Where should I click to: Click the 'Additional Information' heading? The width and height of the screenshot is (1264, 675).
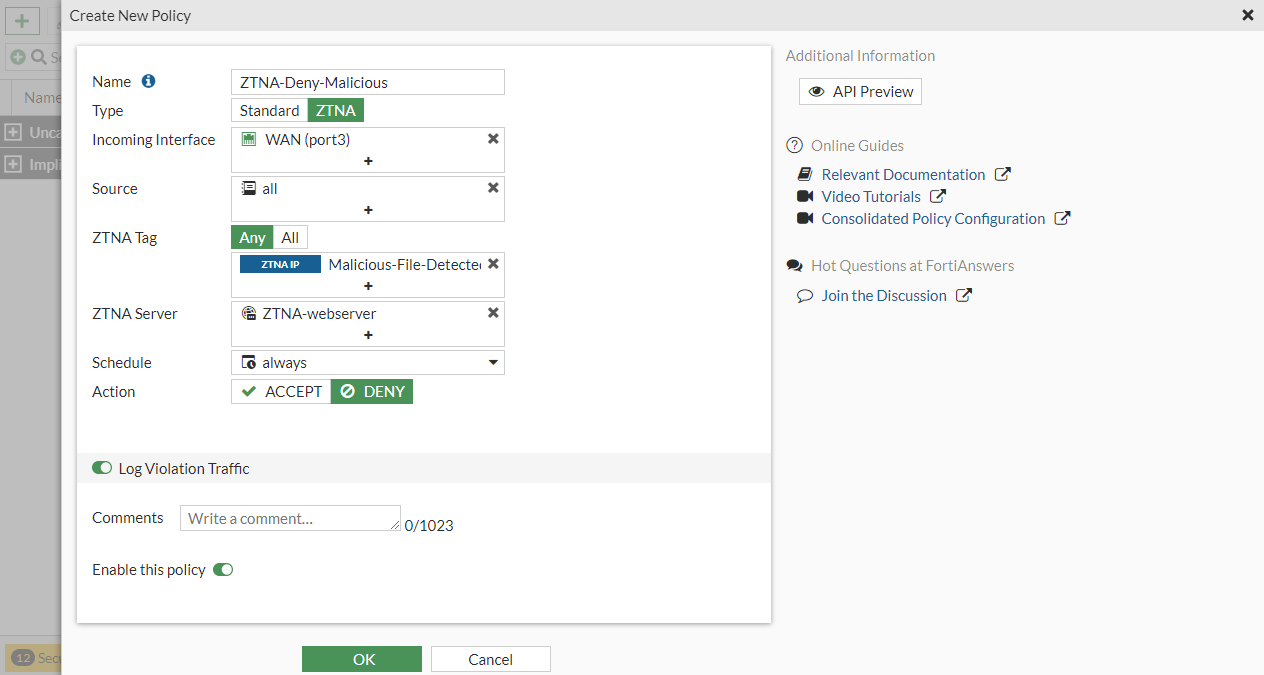coord(860,56)
